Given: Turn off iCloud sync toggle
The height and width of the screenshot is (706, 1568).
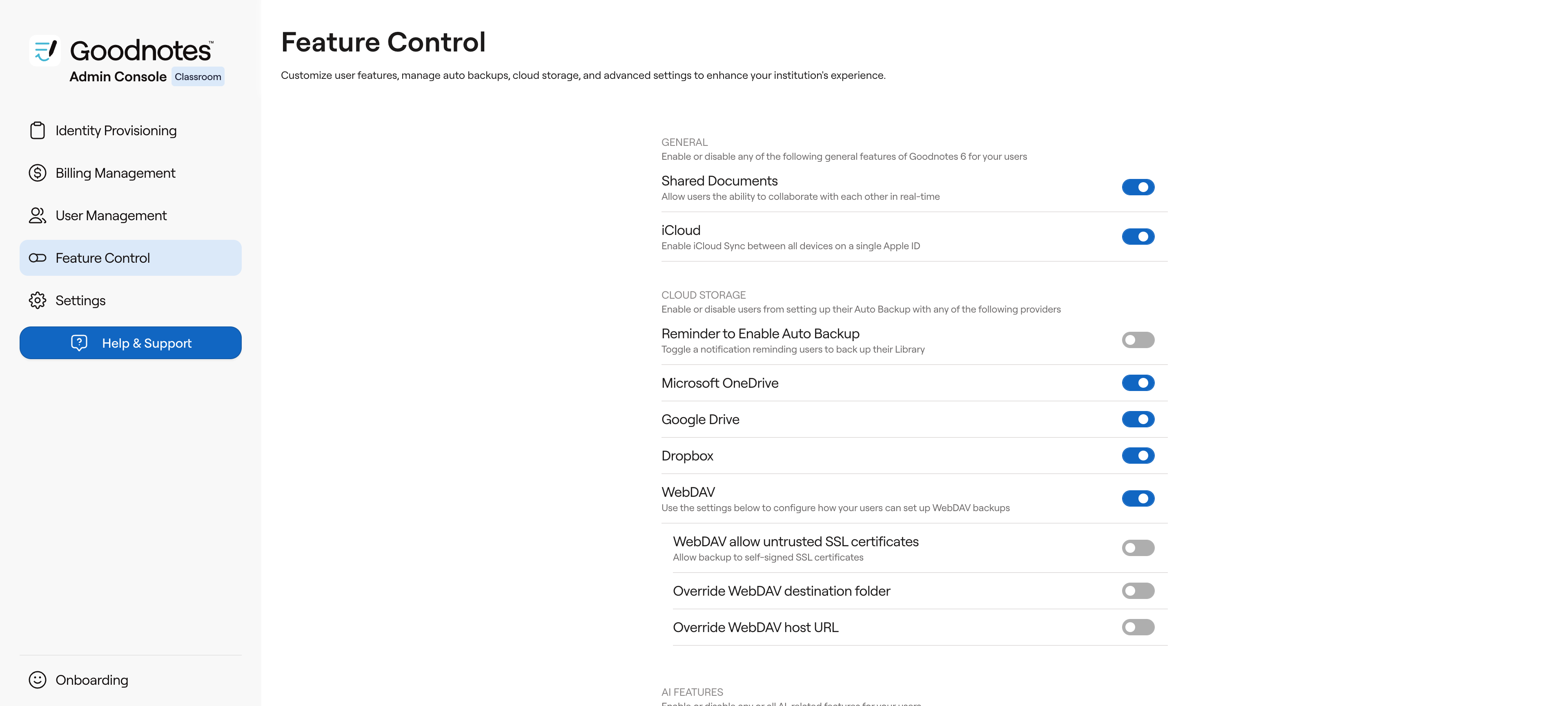Looking at the screenshot, I should [x=1138, y=236].
